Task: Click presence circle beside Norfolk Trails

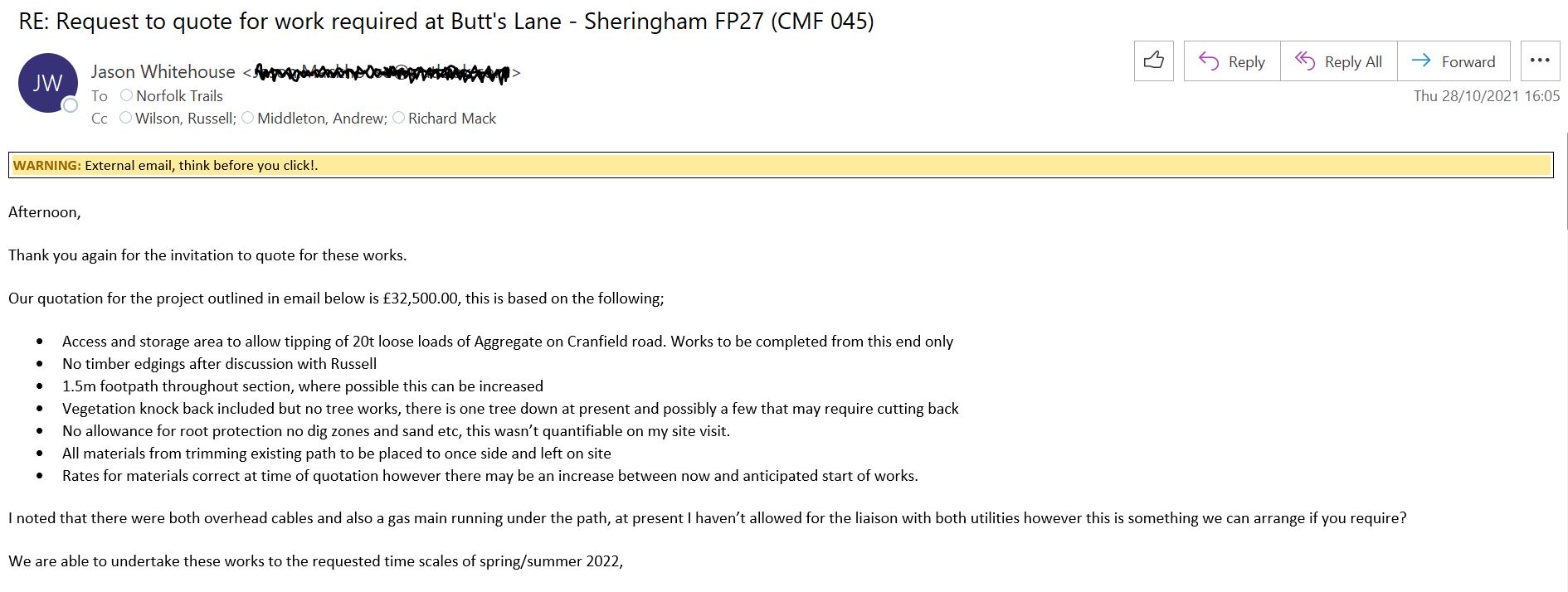Action: [127, 95]
